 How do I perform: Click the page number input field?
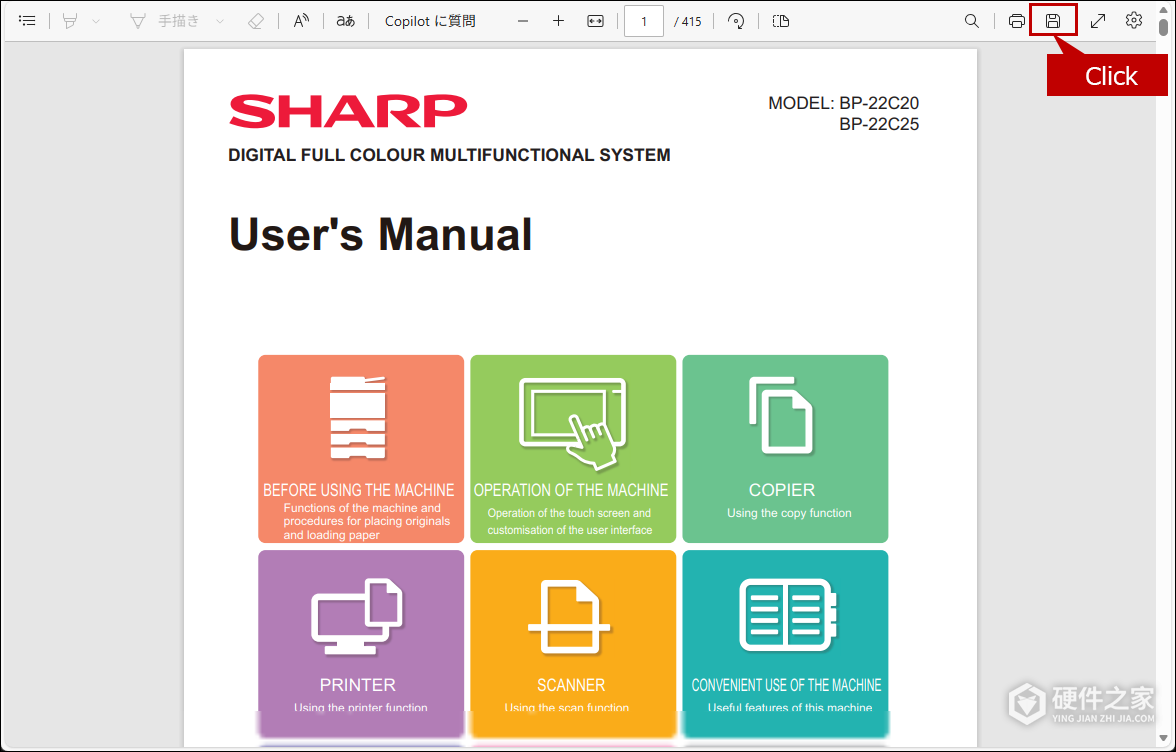(644, 21)
